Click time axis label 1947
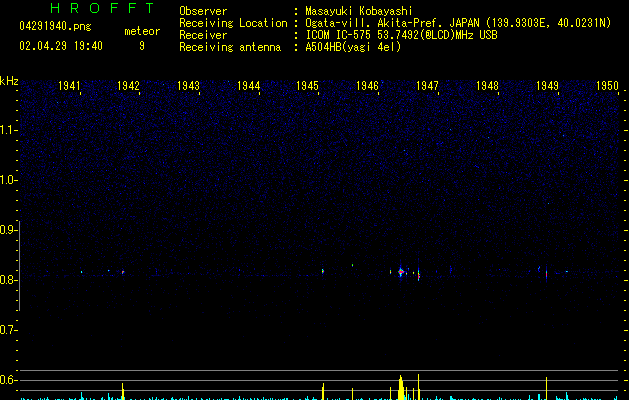Screen dimensions: 629x400 (427, 86)
